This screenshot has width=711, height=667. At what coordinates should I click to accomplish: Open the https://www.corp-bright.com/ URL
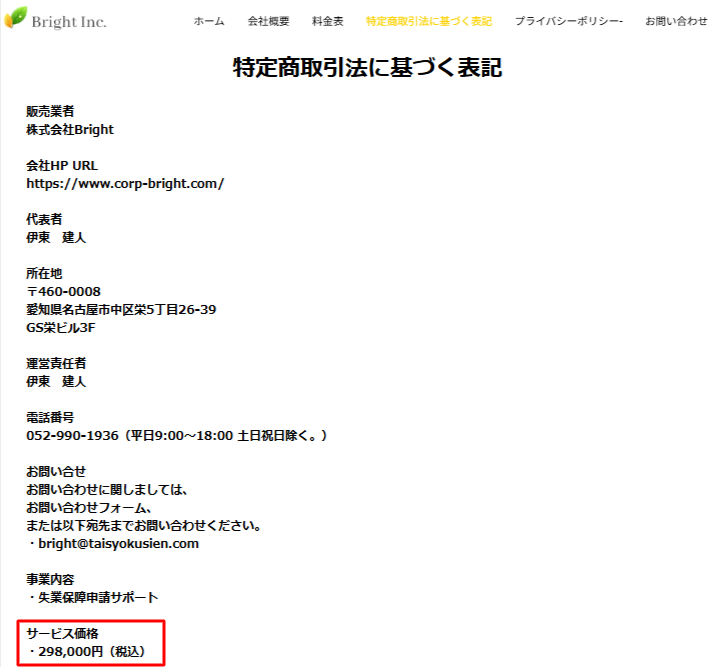[x=125, y=184]
